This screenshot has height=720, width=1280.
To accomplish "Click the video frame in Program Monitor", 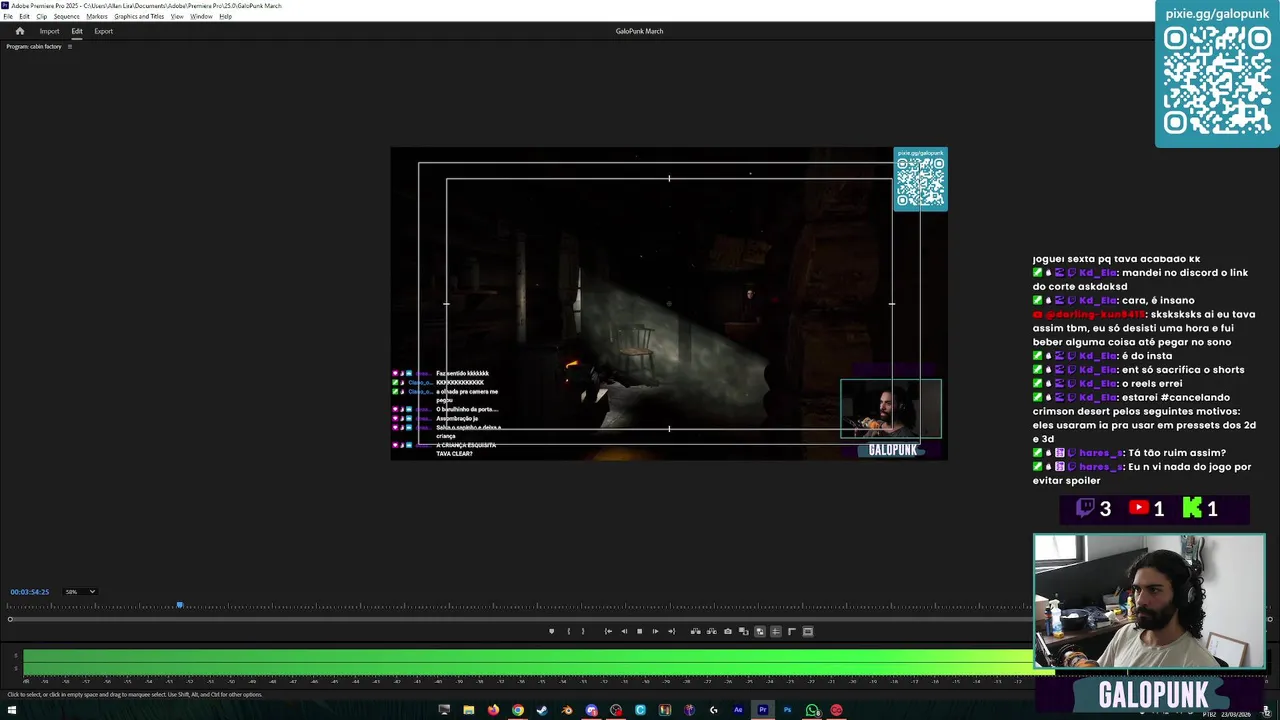I will click(x=669, y=303).
